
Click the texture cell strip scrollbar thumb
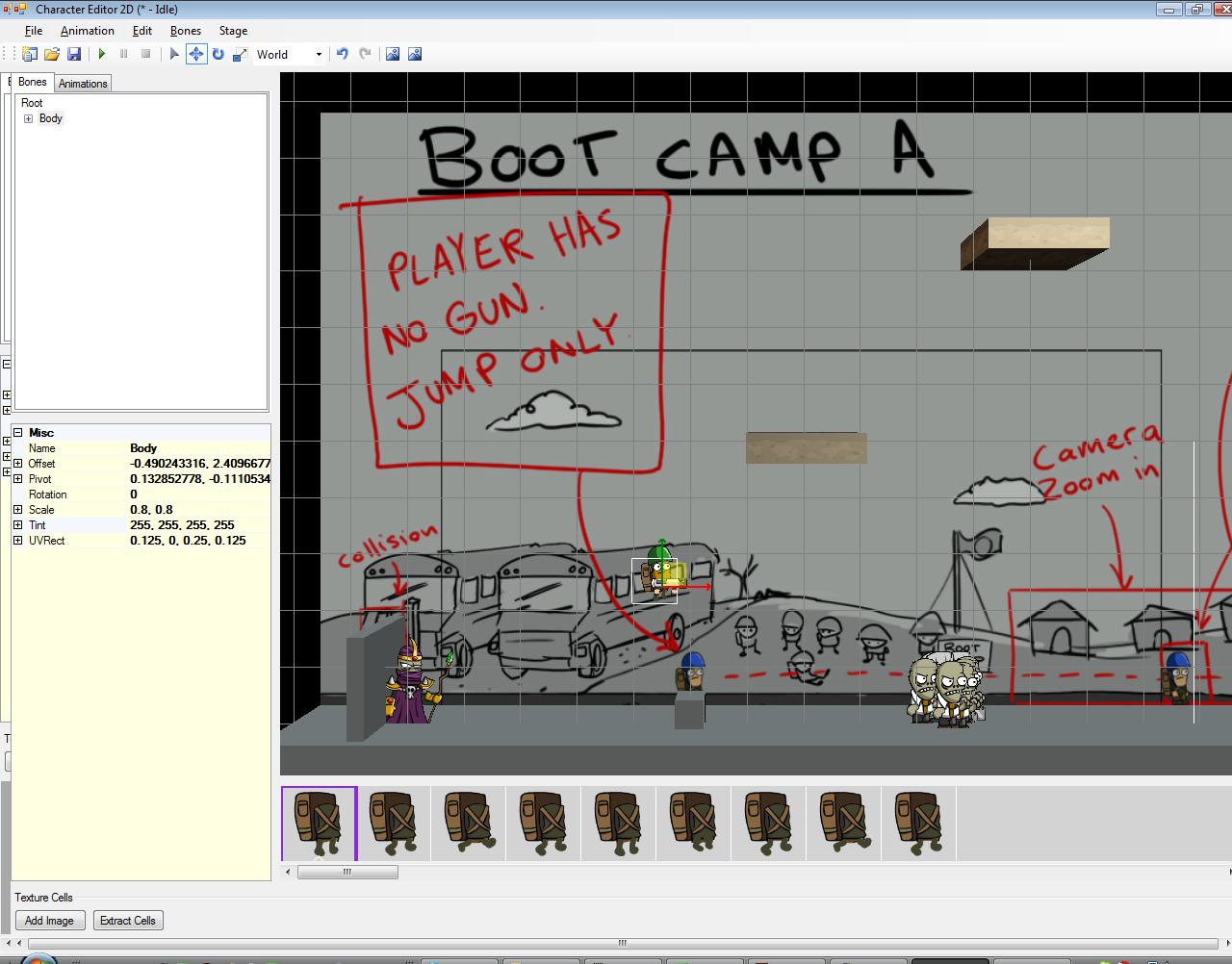coord(347,872)
